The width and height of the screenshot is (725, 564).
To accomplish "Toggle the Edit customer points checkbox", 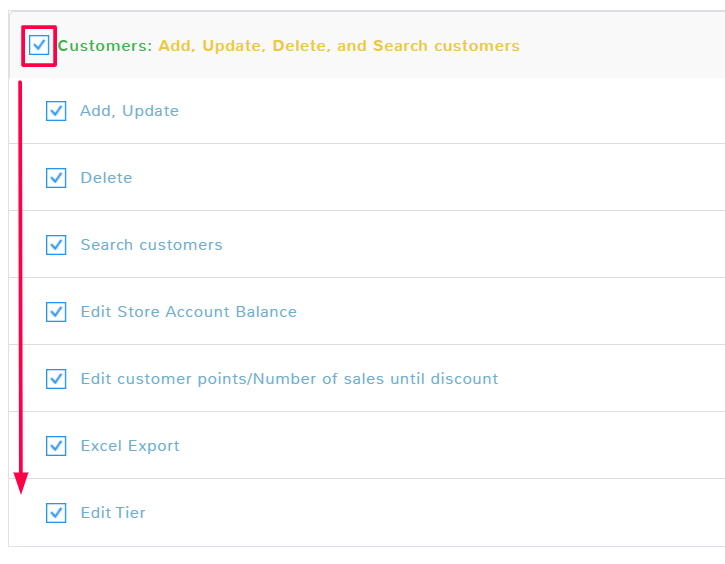I will [x=56, y=379].
